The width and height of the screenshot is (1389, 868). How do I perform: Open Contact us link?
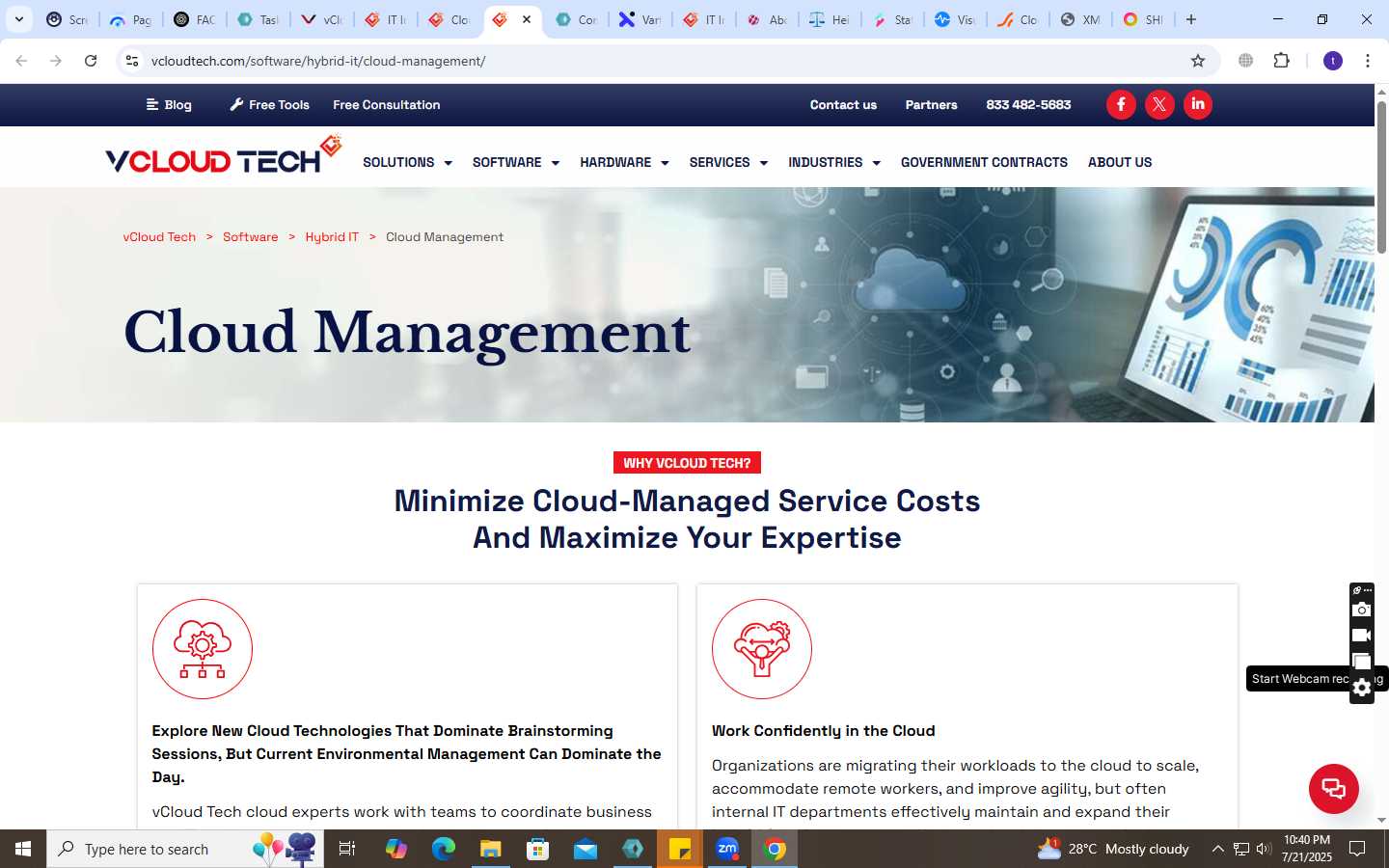click(x=843, y=104)
